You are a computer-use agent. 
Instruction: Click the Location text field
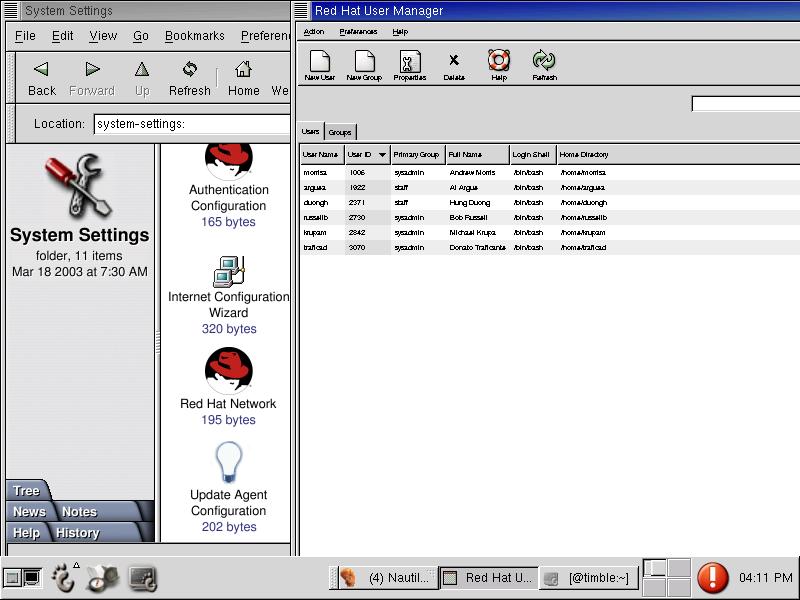[x=191, y=124]
